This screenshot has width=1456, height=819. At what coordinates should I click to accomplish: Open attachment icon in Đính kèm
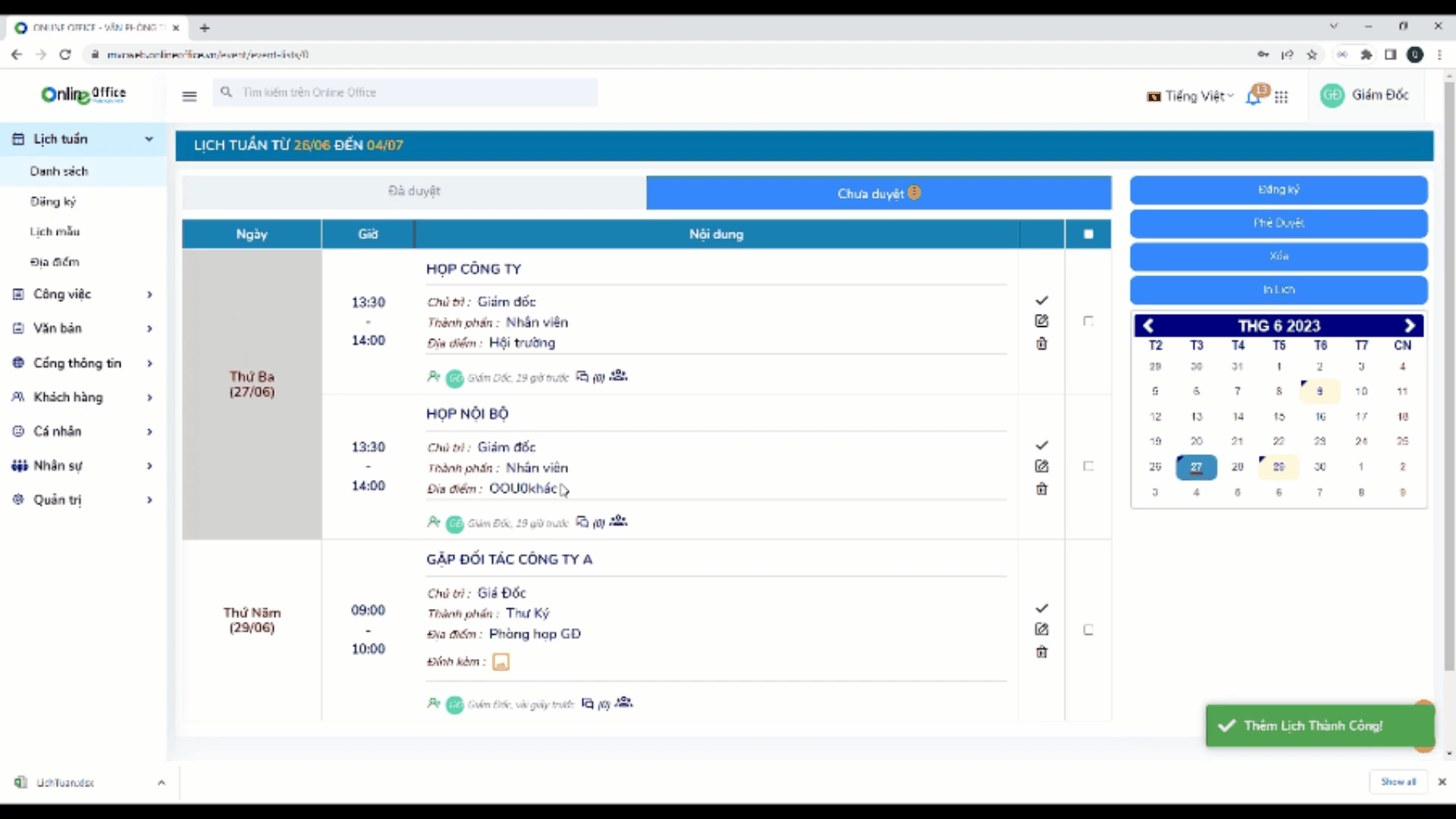(500, 662)
